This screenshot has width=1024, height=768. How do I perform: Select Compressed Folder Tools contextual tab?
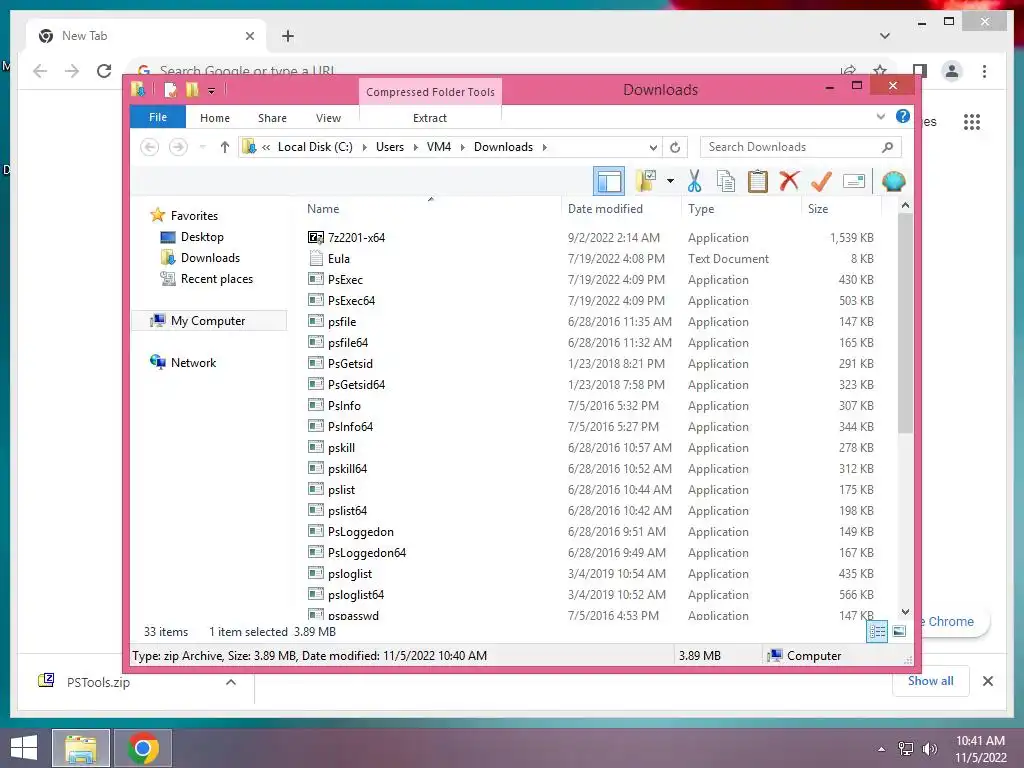coord(430,92)
